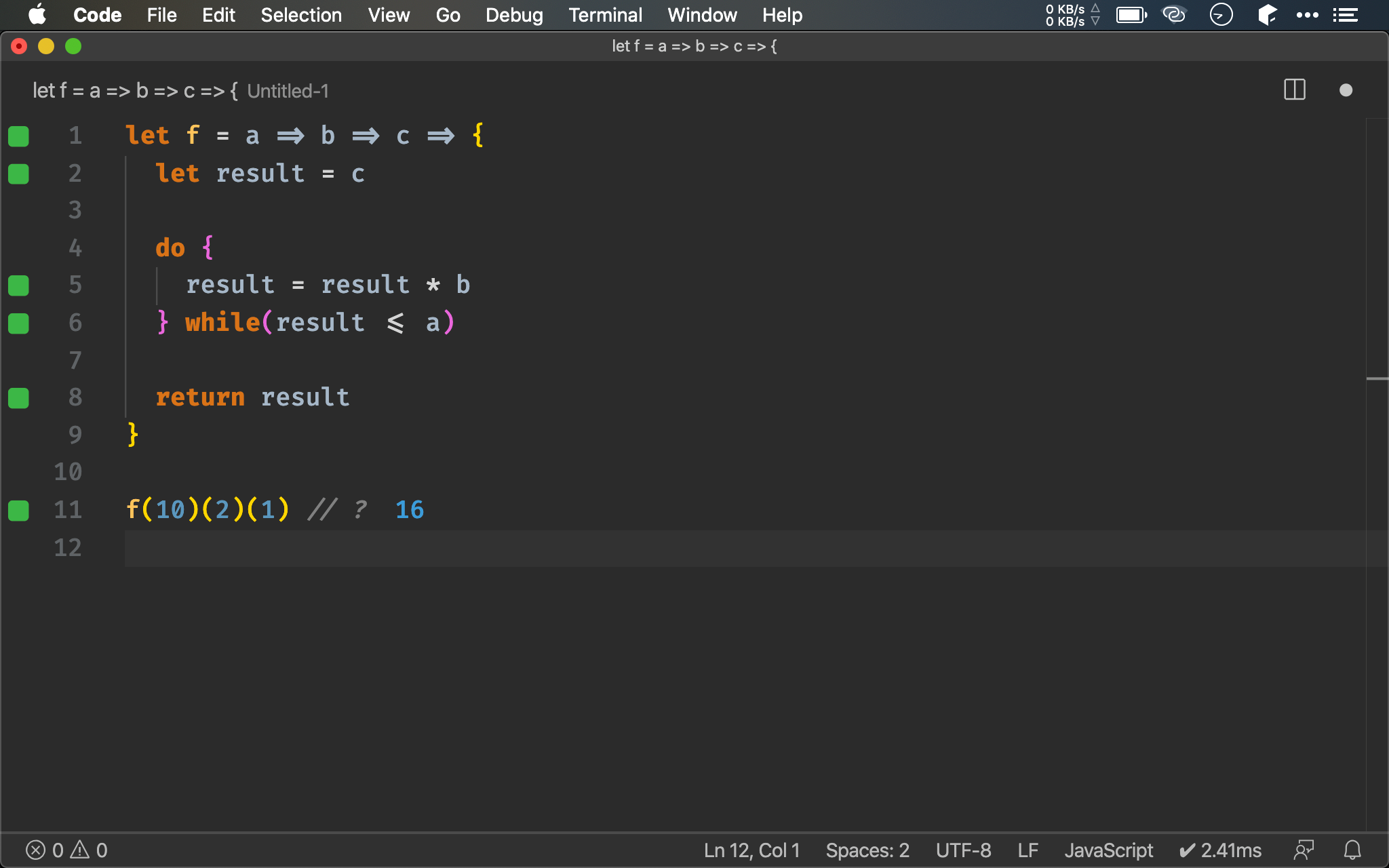Screen dimensions: 1389x868
Task: Click line number 10 in the gutter
Action: tap(68, 472)
